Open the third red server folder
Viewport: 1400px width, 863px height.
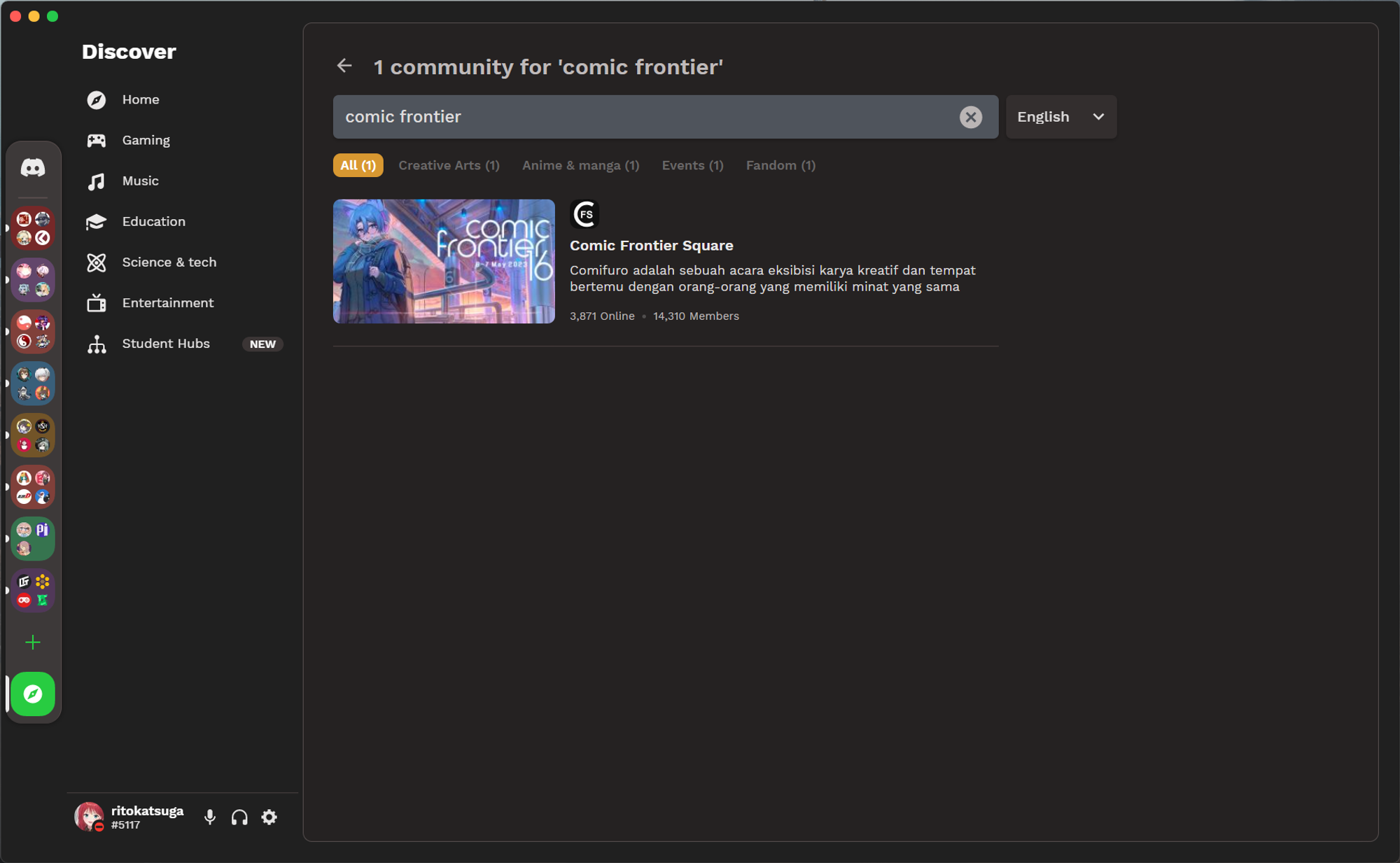point(33,332)
